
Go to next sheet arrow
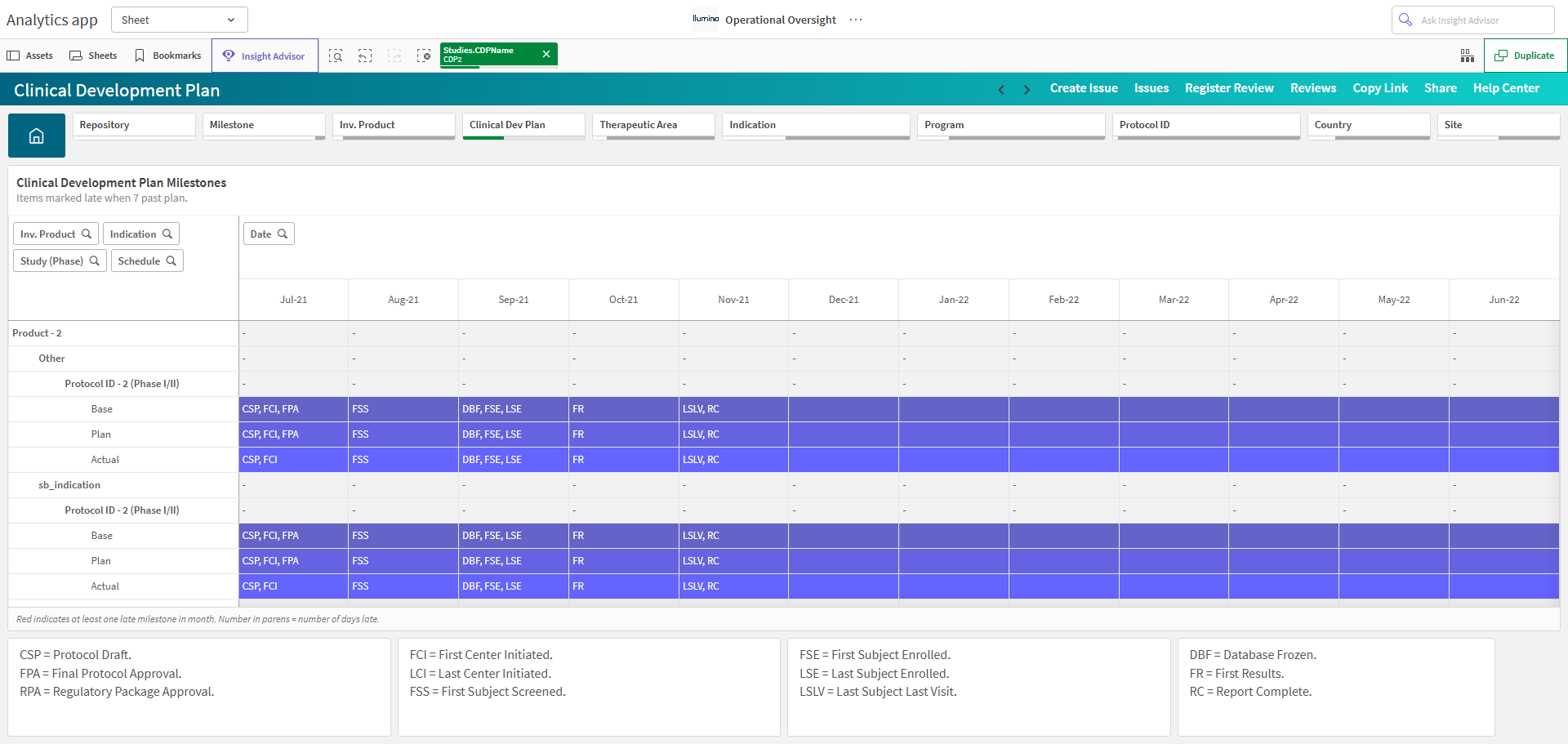click(1027, 89)
